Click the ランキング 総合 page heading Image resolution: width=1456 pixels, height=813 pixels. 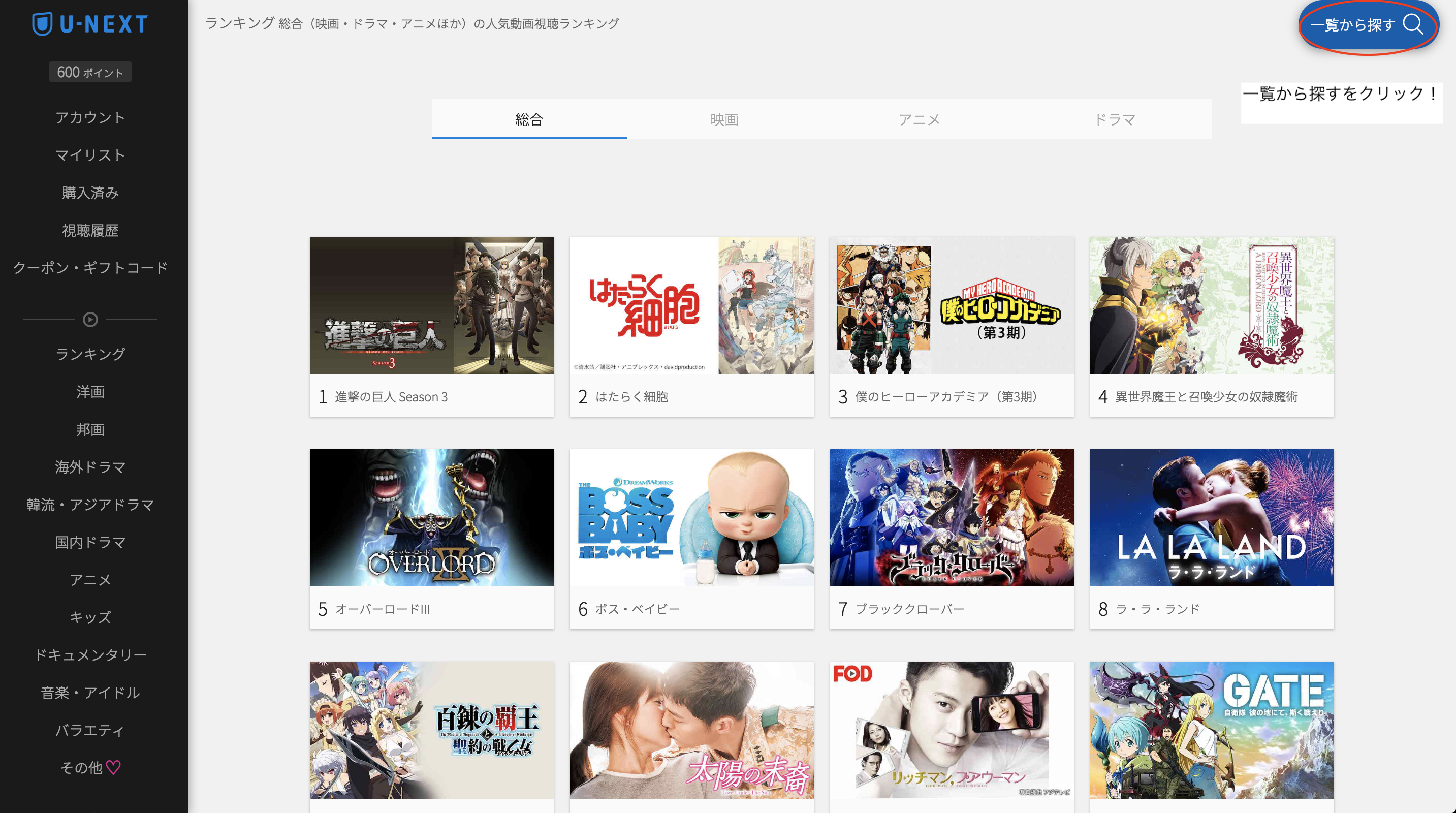412,24
